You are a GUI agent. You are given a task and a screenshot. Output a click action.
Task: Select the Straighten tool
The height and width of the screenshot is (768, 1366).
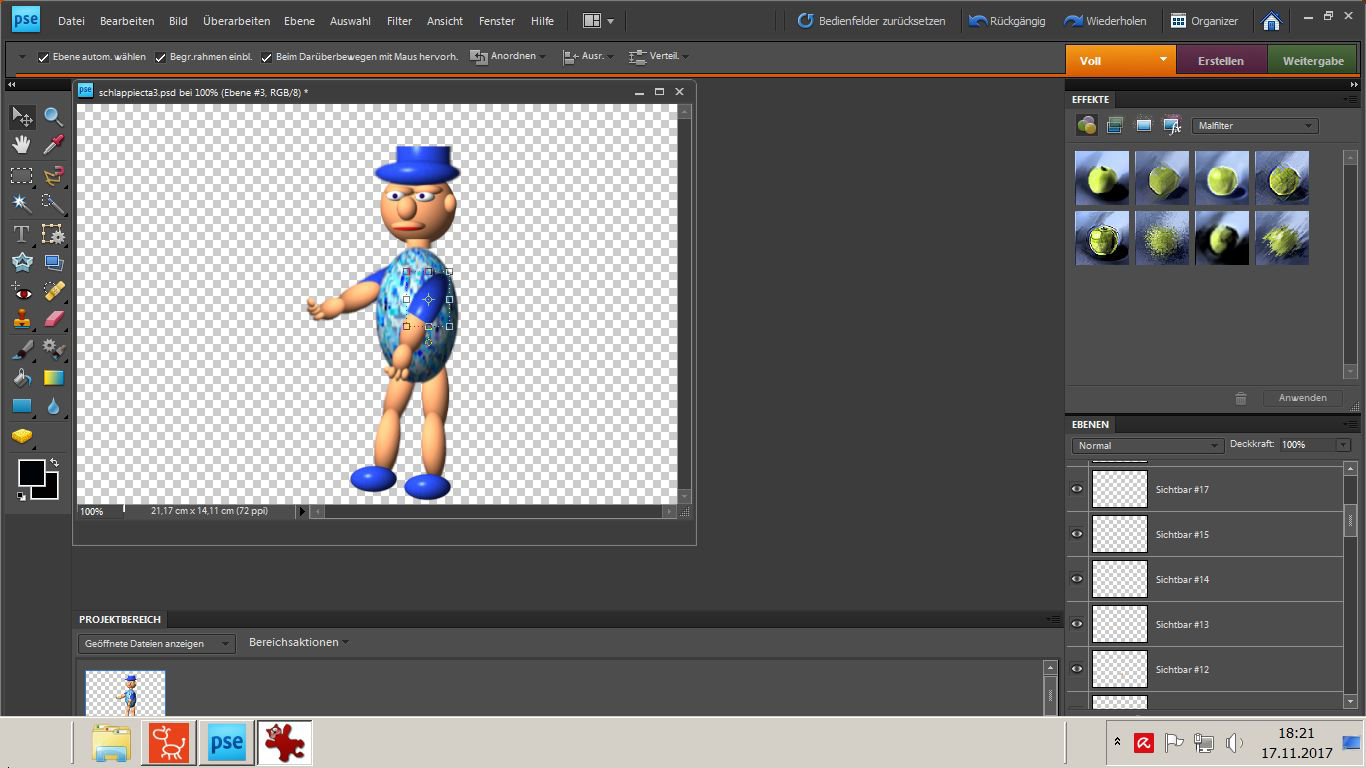coord(54,262)
